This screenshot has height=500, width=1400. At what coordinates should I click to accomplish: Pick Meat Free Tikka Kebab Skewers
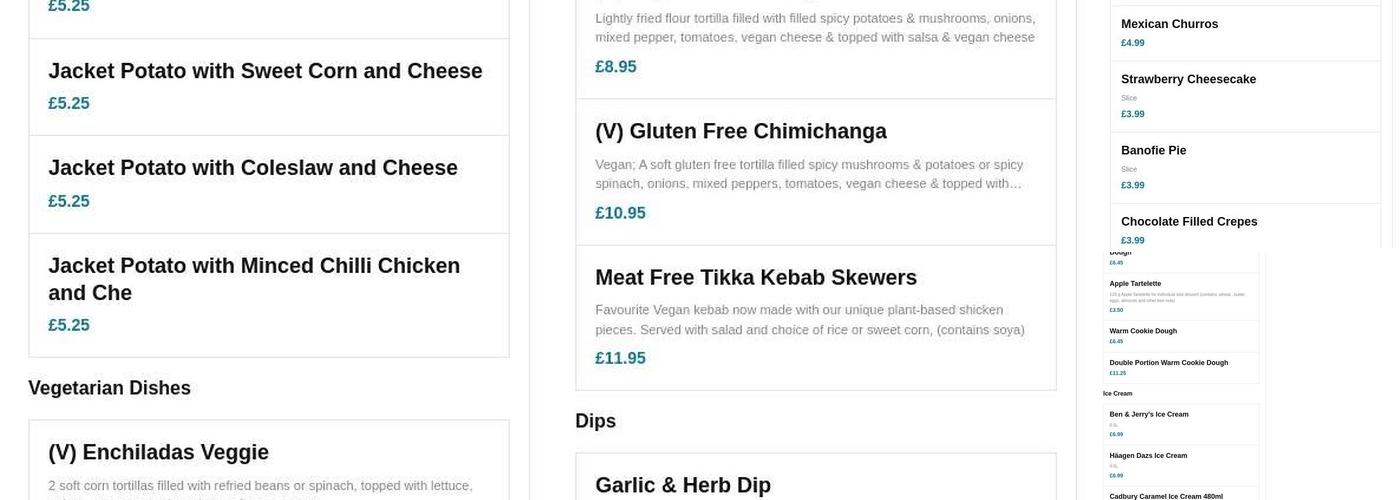755,278
